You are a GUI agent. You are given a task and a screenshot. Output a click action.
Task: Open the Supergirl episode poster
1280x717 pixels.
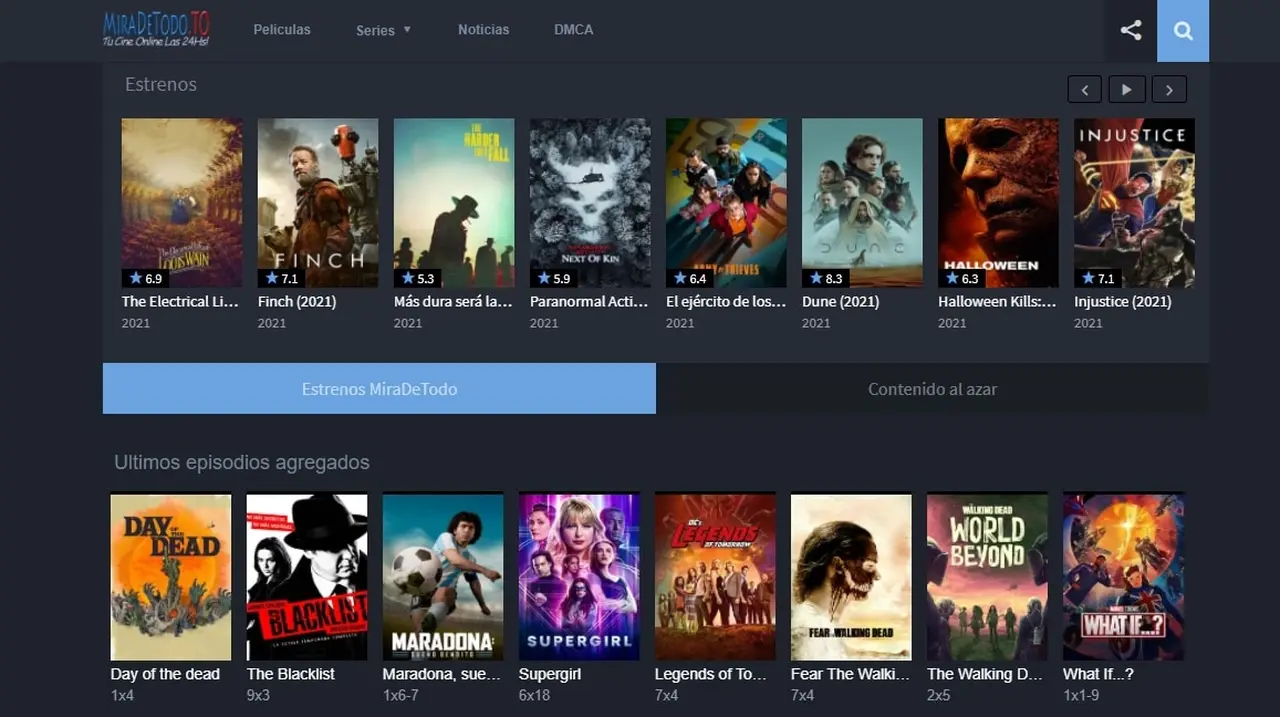click(x=579, y=576)
